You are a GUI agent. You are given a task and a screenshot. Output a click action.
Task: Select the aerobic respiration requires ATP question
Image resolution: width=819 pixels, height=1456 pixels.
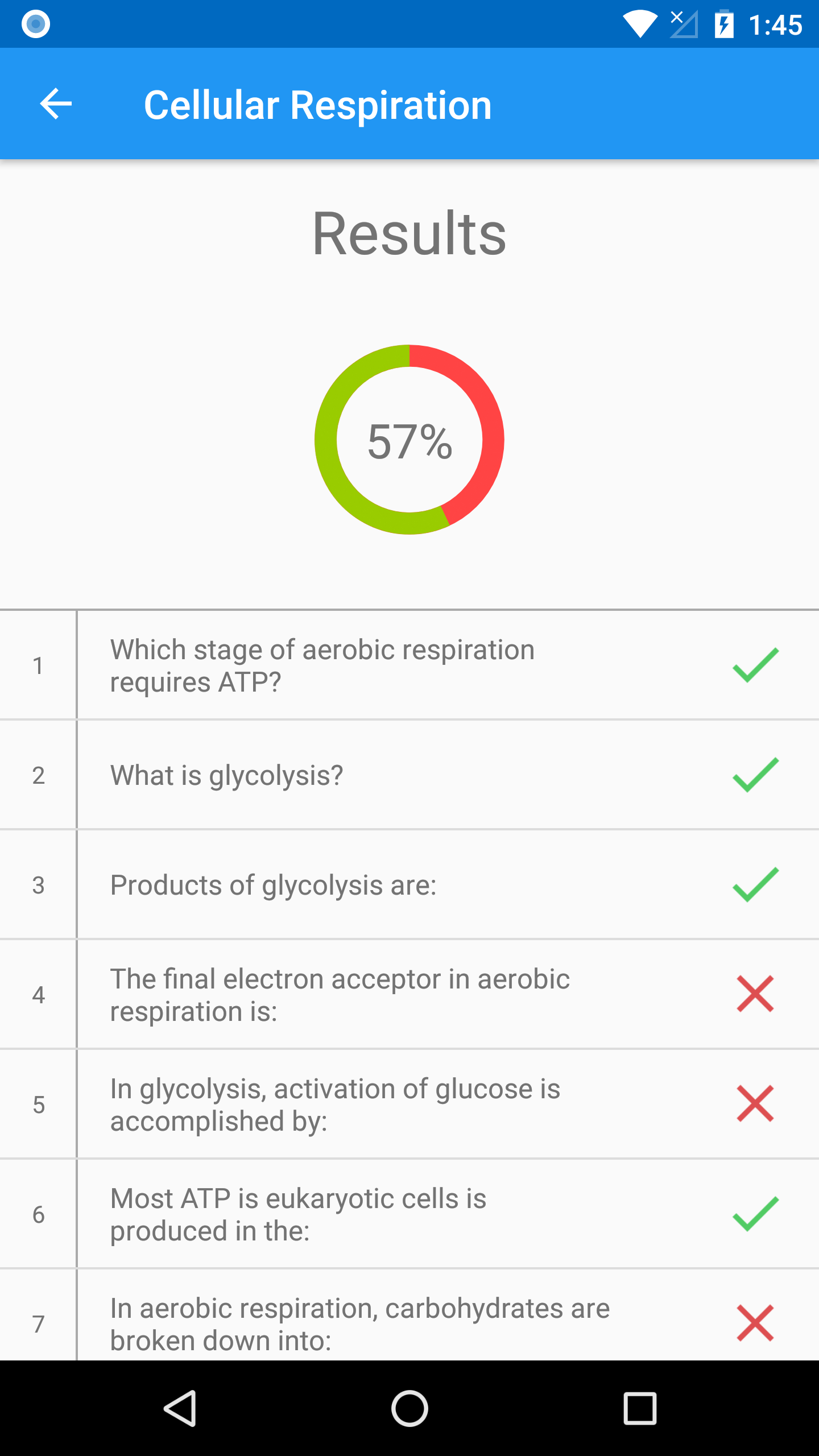(322, 665)
